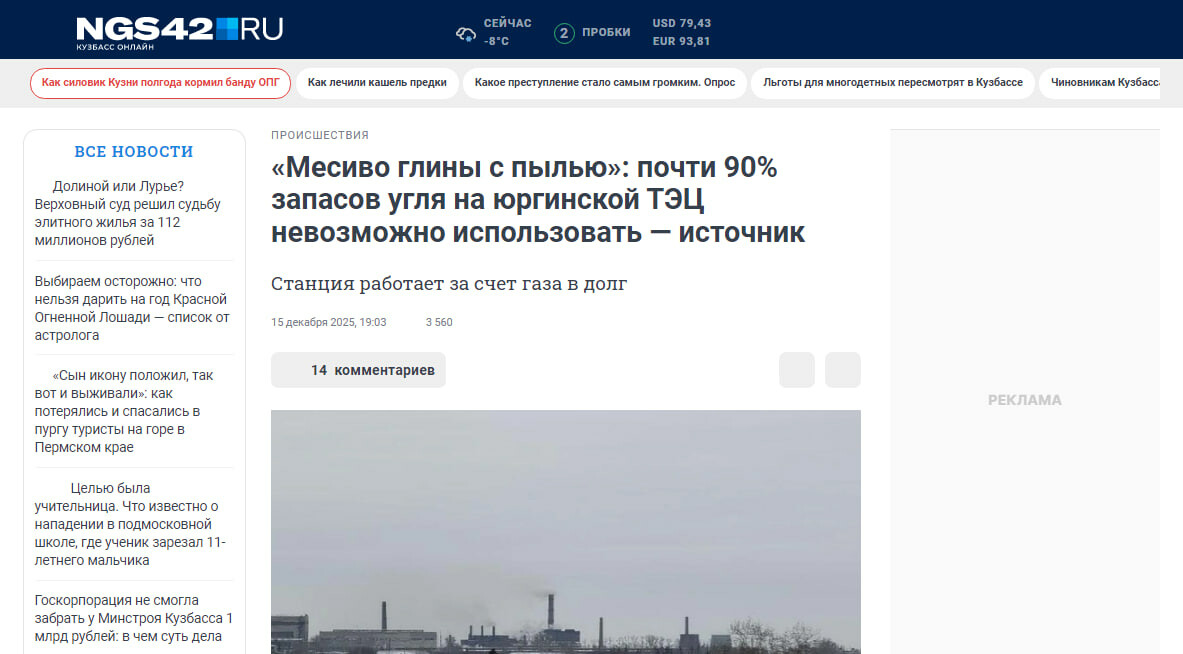Open the Происшествия category label

(x=320, y=135)
